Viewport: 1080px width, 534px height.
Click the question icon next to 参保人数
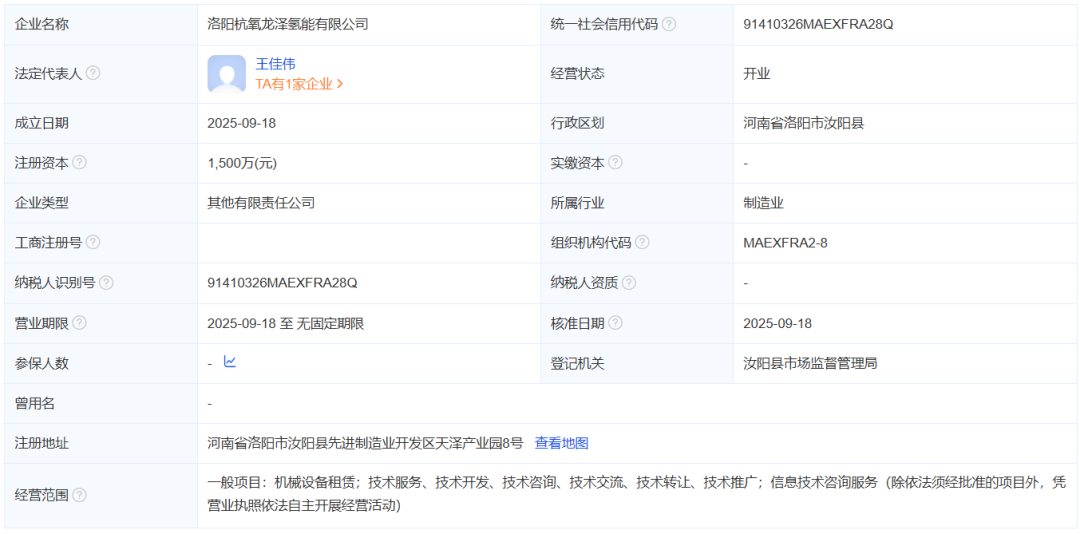click(x=79, y=363)
